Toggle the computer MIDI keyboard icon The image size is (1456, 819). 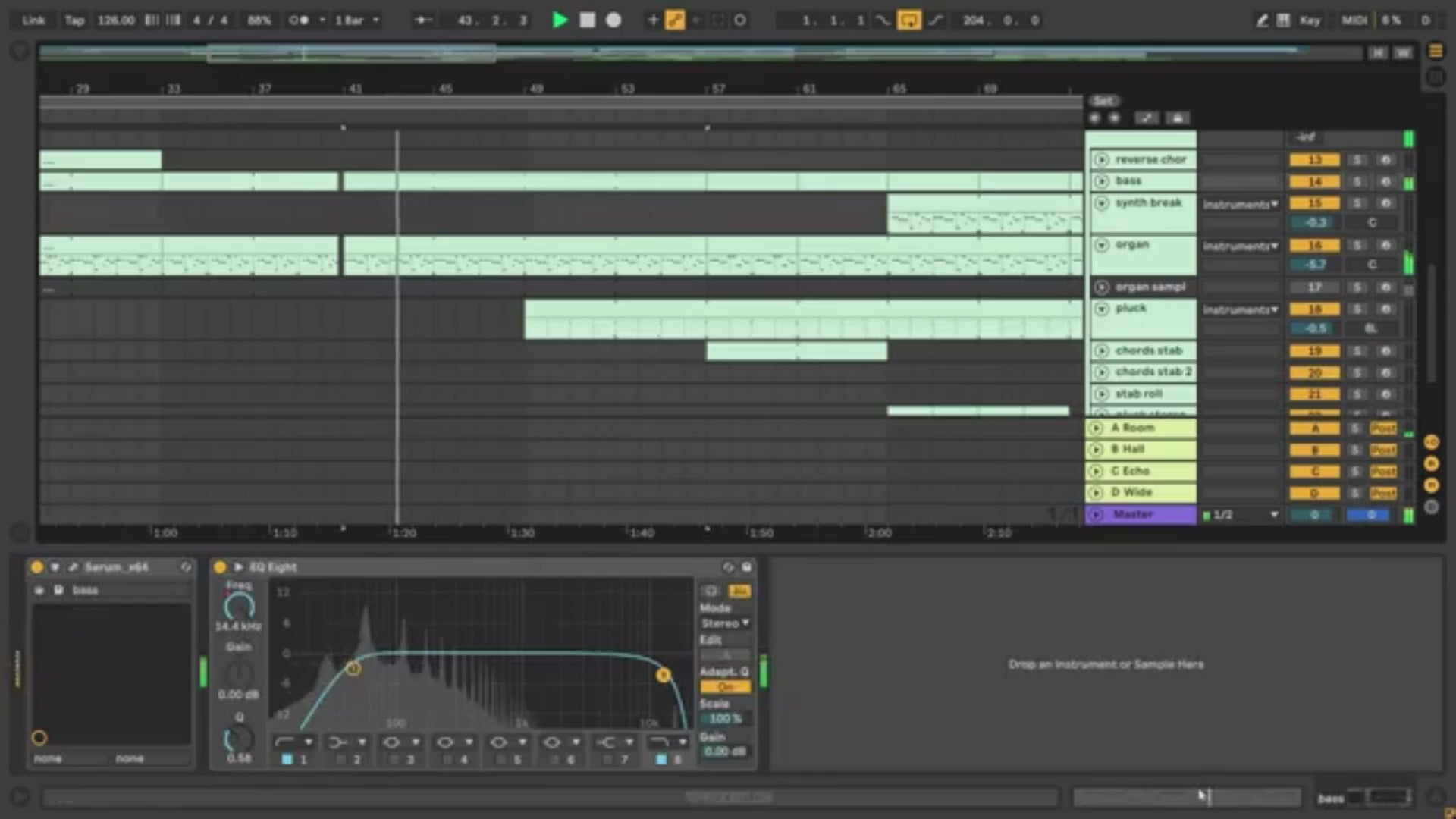tap(1283, 20)
